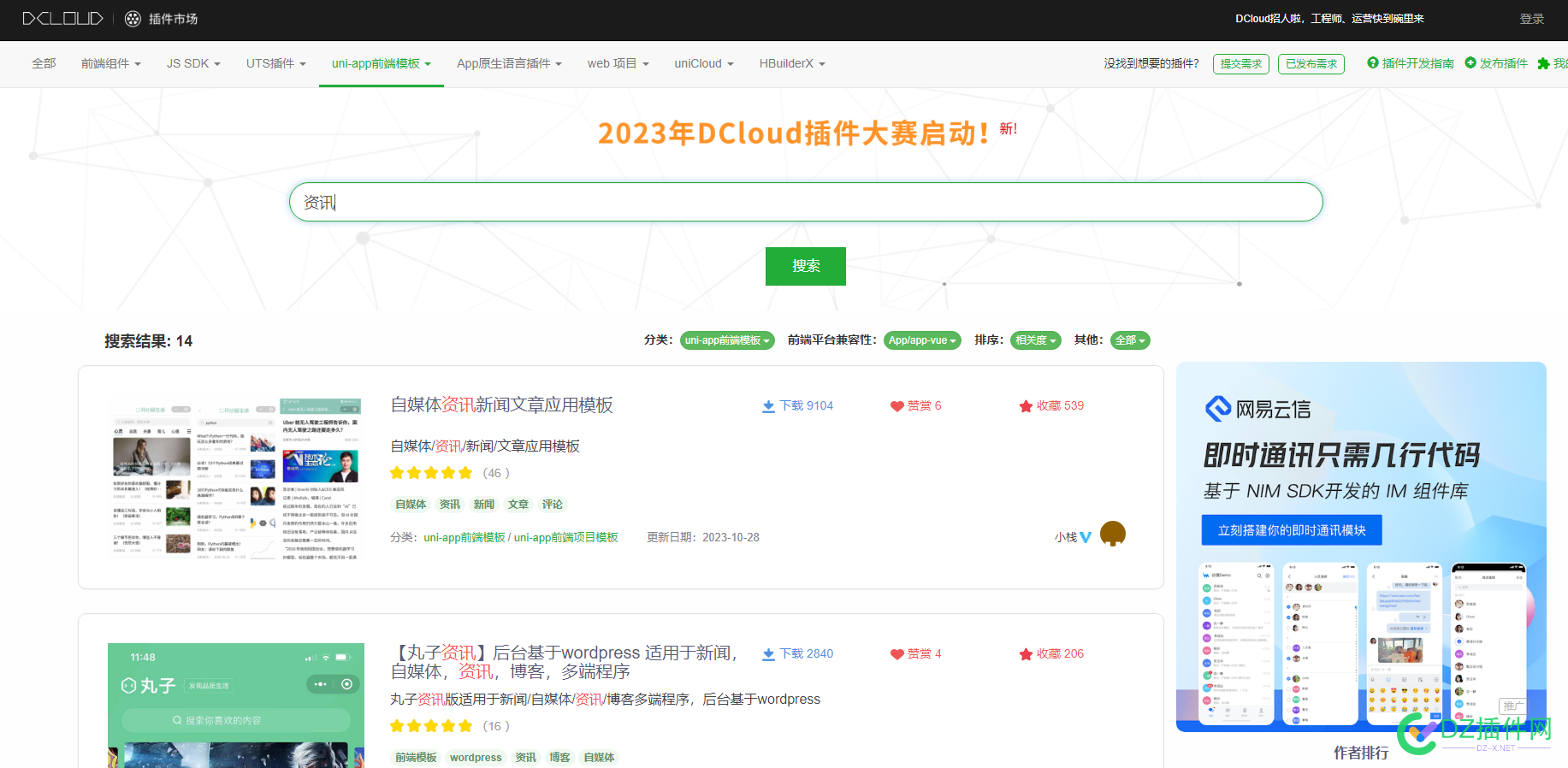Screen dimensions: 1568x768
Task: Click the 已发布需求 button
Action: (1311, 63)
